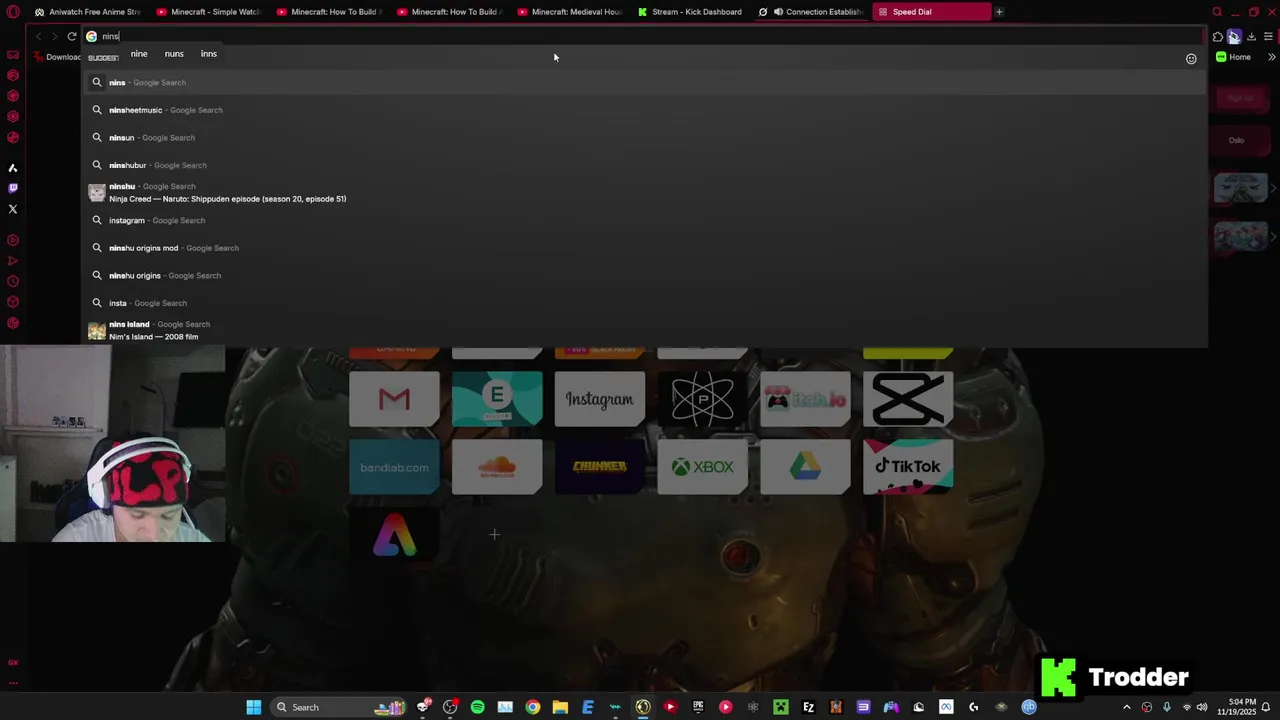Open volume control in system tray
This screenshot has width=1280, height=720.
coord(1202,707)
